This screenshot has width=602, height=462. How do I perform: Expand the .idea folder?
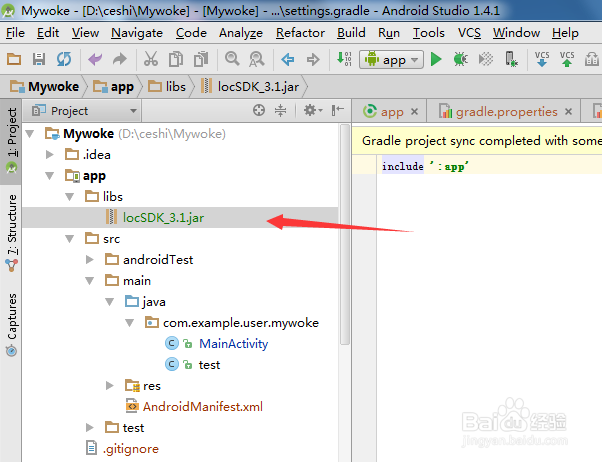point(50,155)
